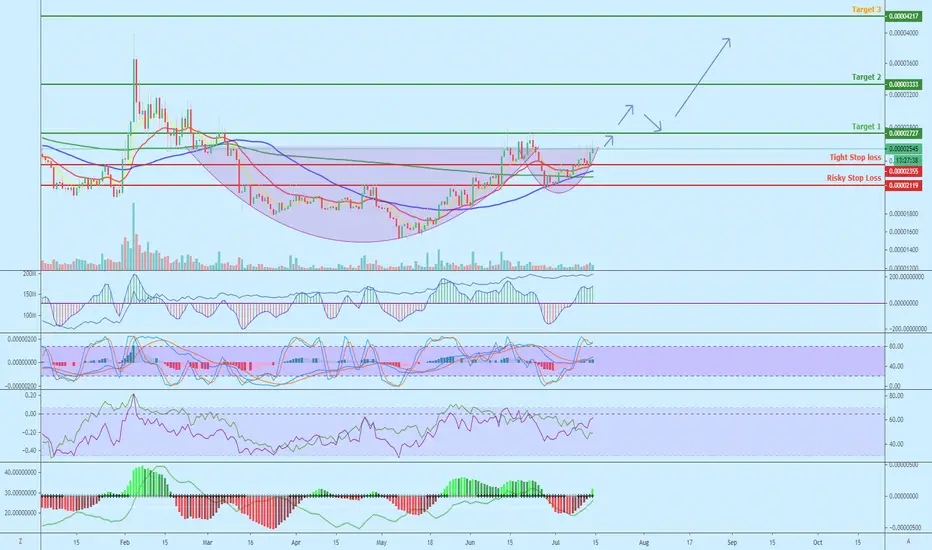Click 60.00 on the RSI pane axis
Screen dimensions: 932x550
[896, 420]
